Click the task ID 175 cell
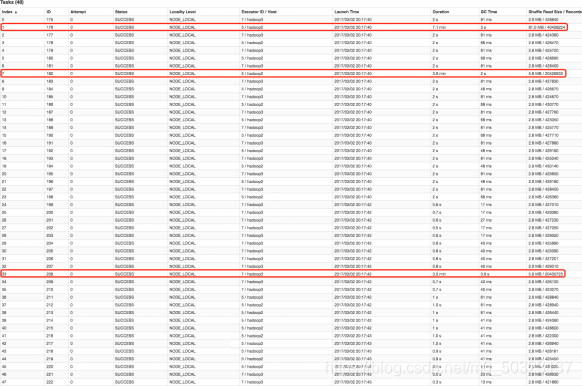The image size is (582, 386). (50, 20)
